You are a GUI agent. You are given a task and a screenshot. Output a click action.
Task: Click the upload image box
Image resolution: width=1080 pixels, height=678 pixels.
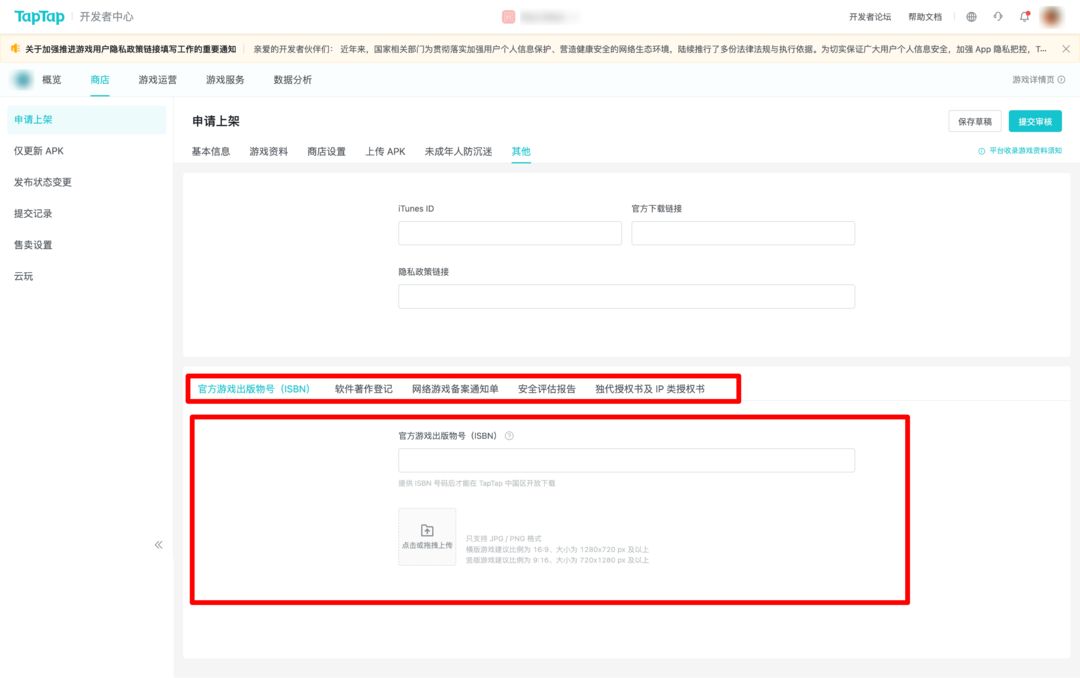click(x=427, y=537)
